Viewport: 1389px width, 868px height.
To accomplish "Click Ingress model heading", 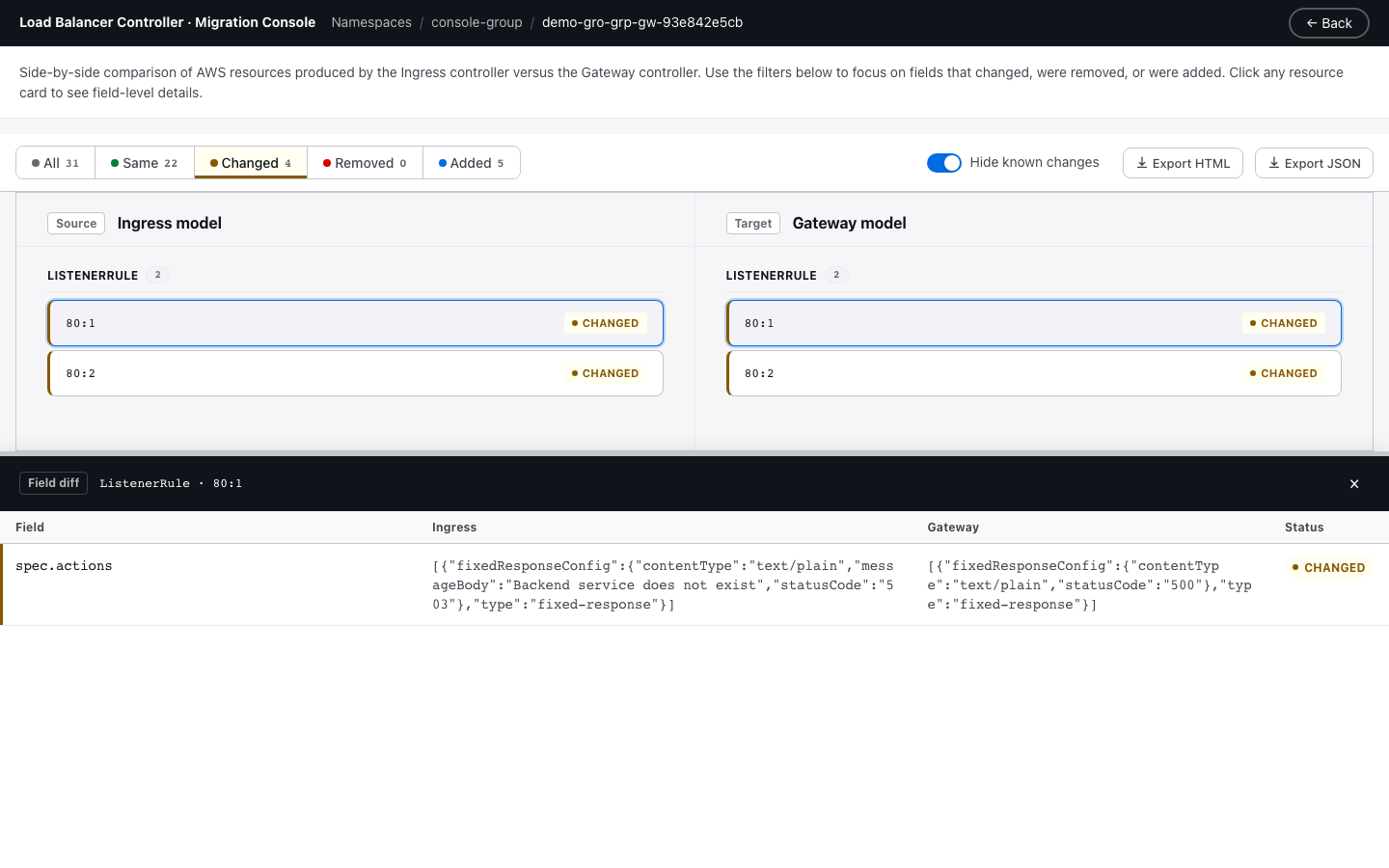I will click(x=170, y=223).
